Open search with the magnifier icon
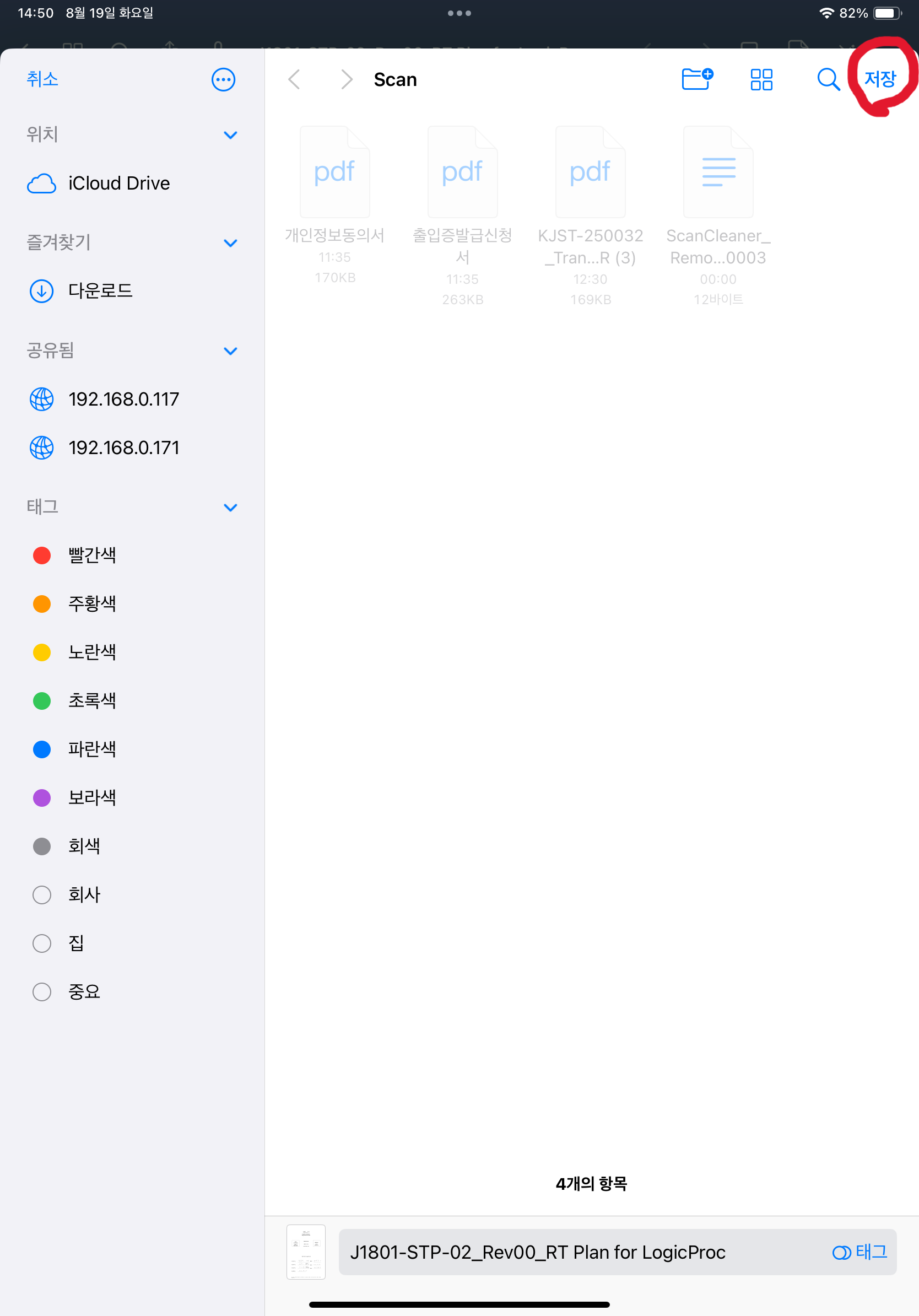 (x=828, y=80)
